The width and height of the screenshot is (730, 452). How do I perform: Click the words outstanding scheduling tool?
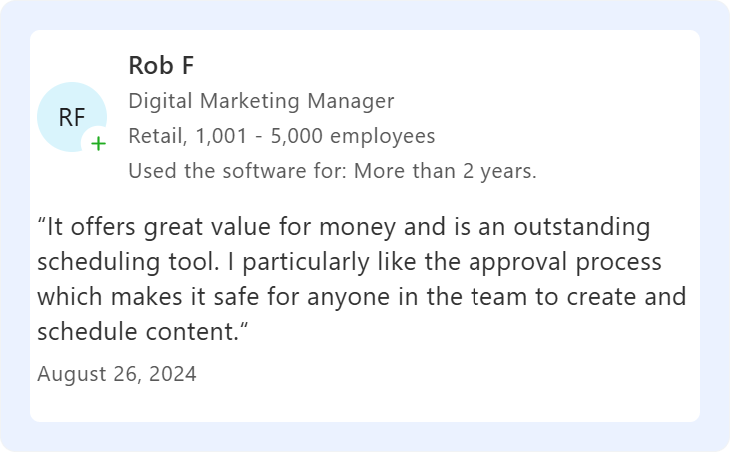344,244
